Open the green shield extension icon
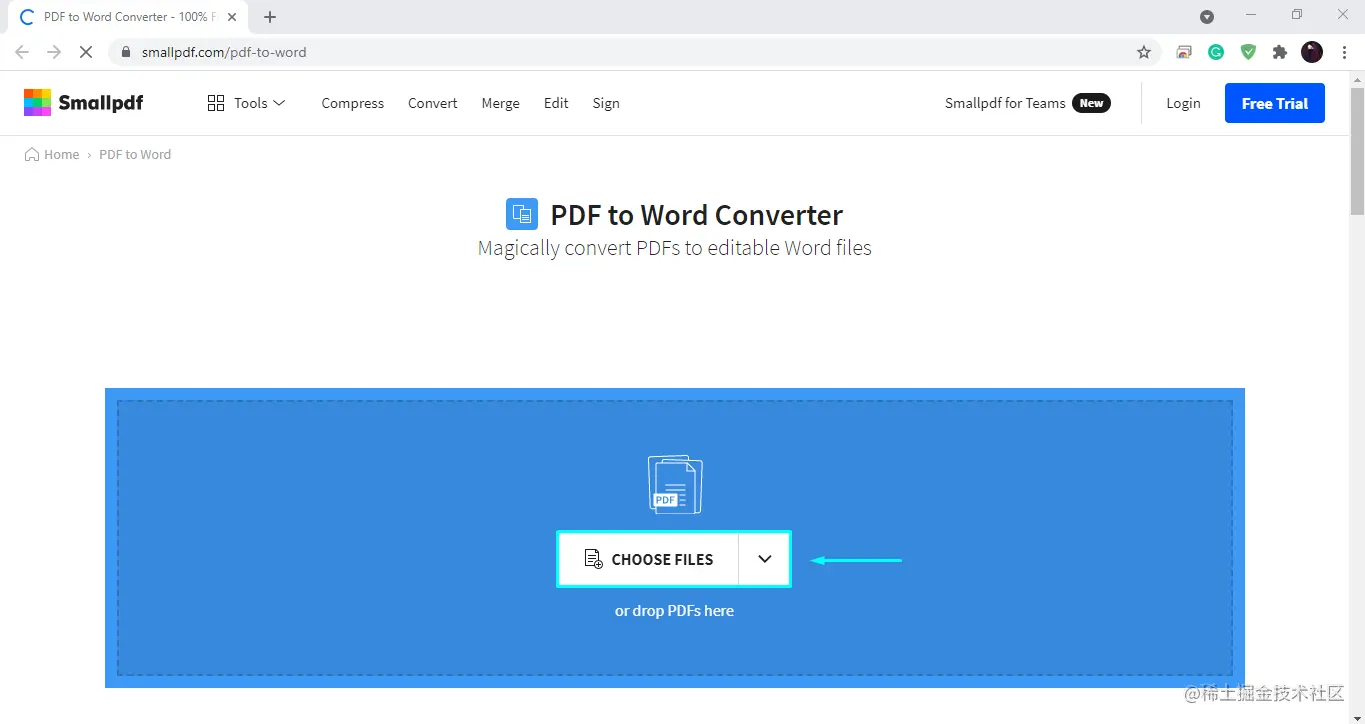 [x=1248, y=52]
